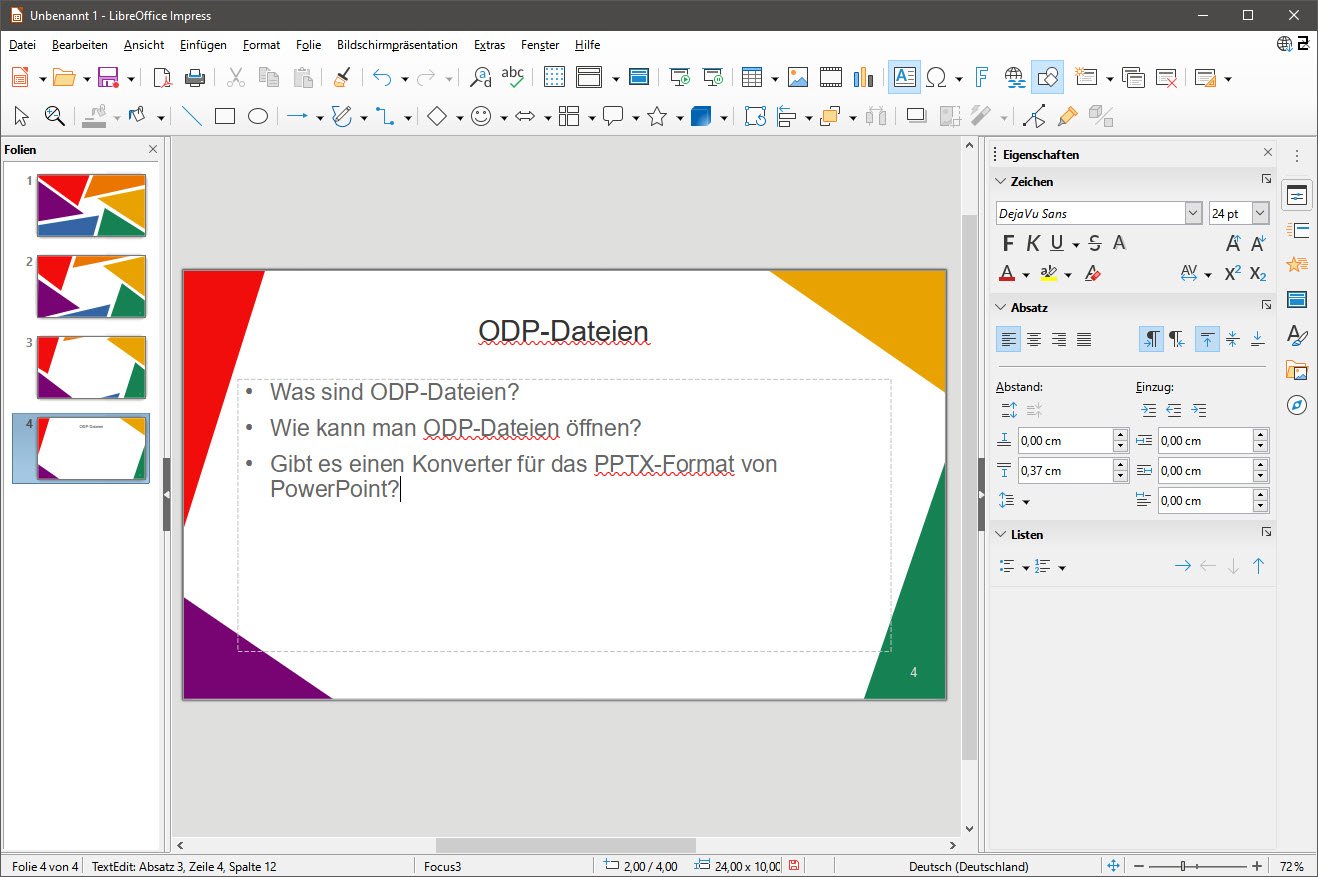The image size is (1318, 877).
Task: Select the Rectangle drawing tool
Action: [x=225, y=117]
